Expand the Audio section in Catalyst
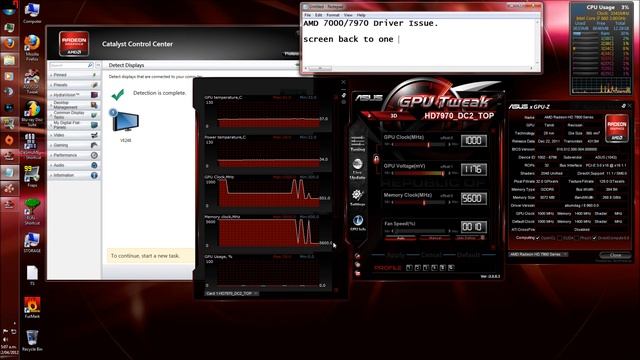This screenshot has height=360, width=640. point(74,165)
